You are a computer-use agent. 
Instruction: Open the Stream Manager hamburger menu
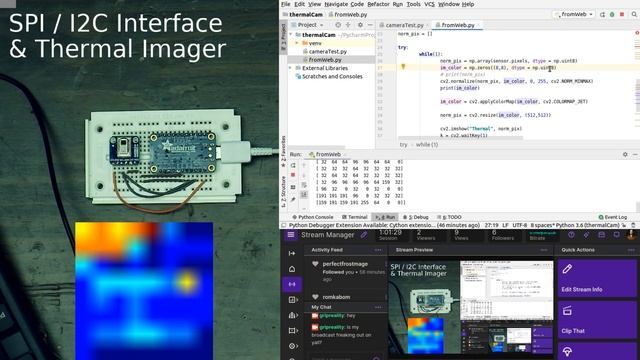pyautogui.click(x=291, y=235)
